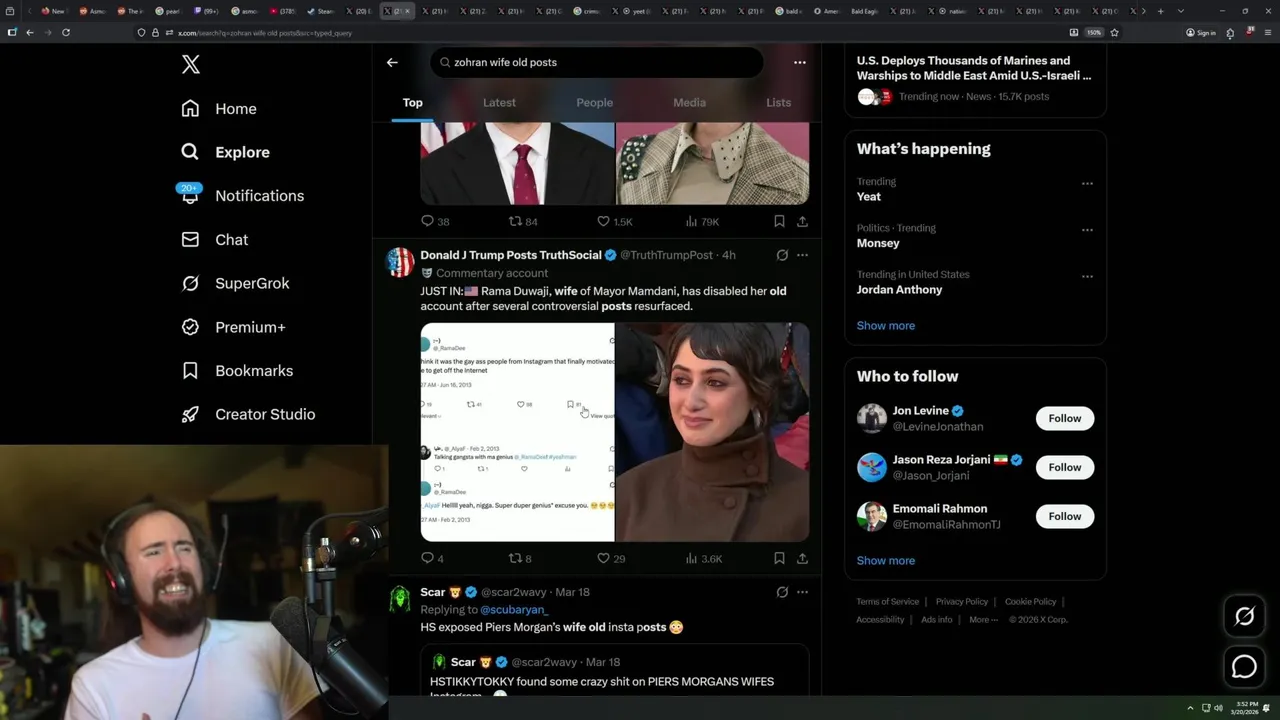The height and width of the screenshot is (720, 1280).
Task: Open more options on Scar post
Action: (x=802, y=592)
